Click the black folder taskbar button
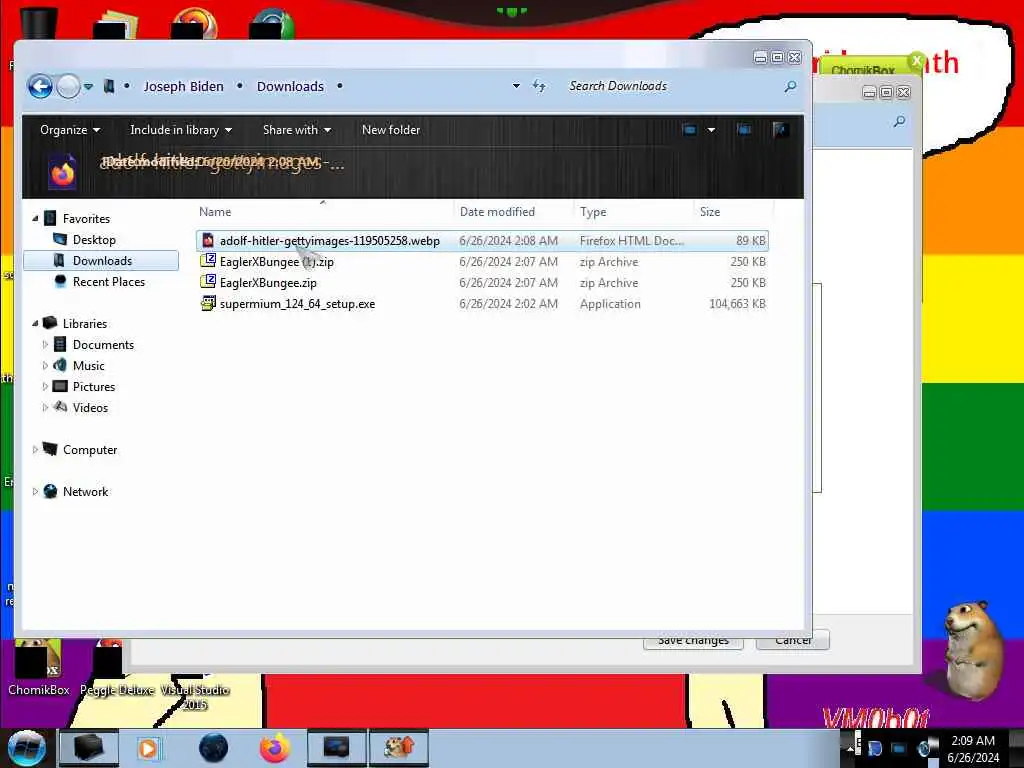 pyautogui.click(x=89, y=748)
